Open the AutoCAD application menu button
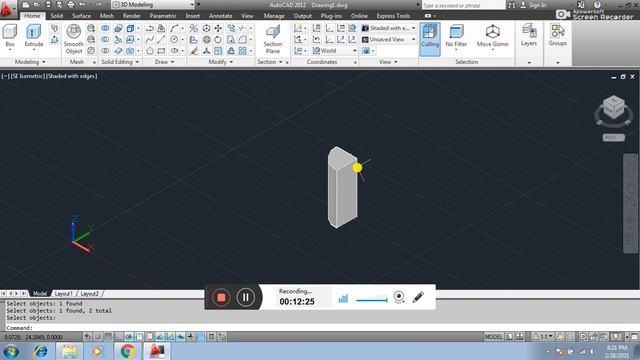This screenshot has width=640, height=360. (7, 8)
